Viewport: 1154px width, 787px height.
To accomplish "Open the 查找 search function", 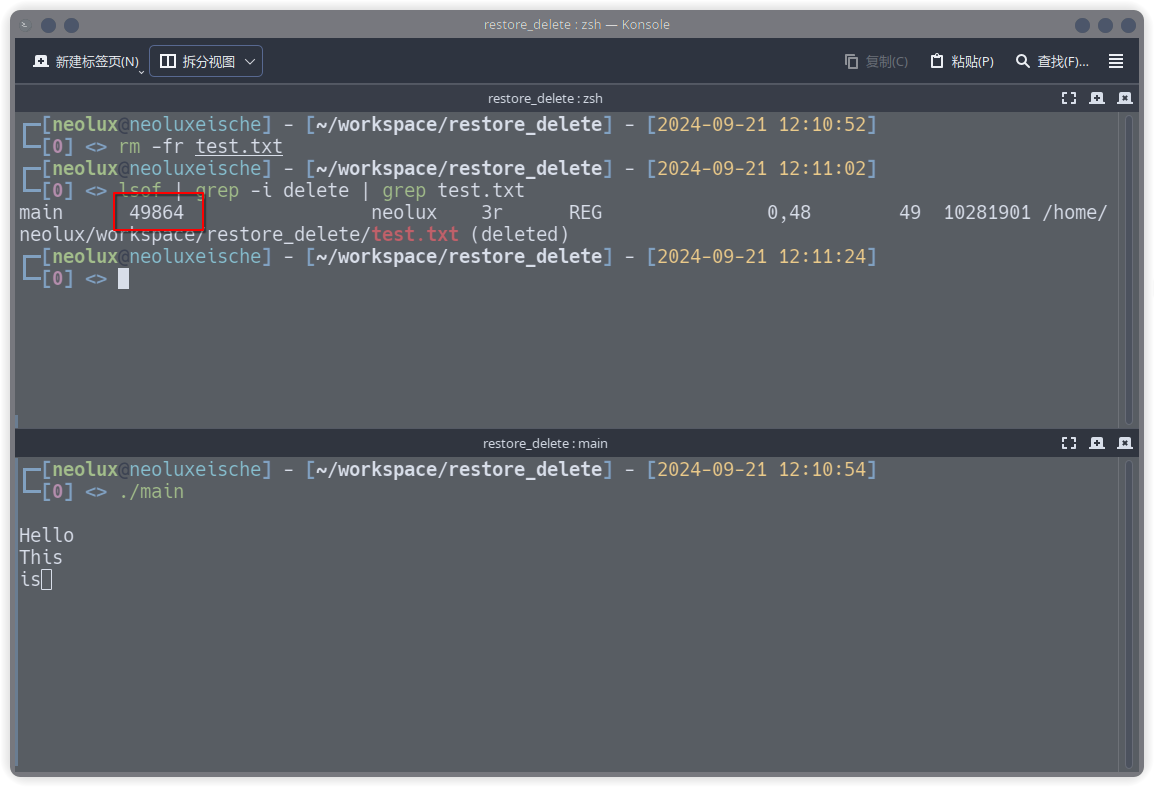I will pyautogui.click(x=1052, y=62).
